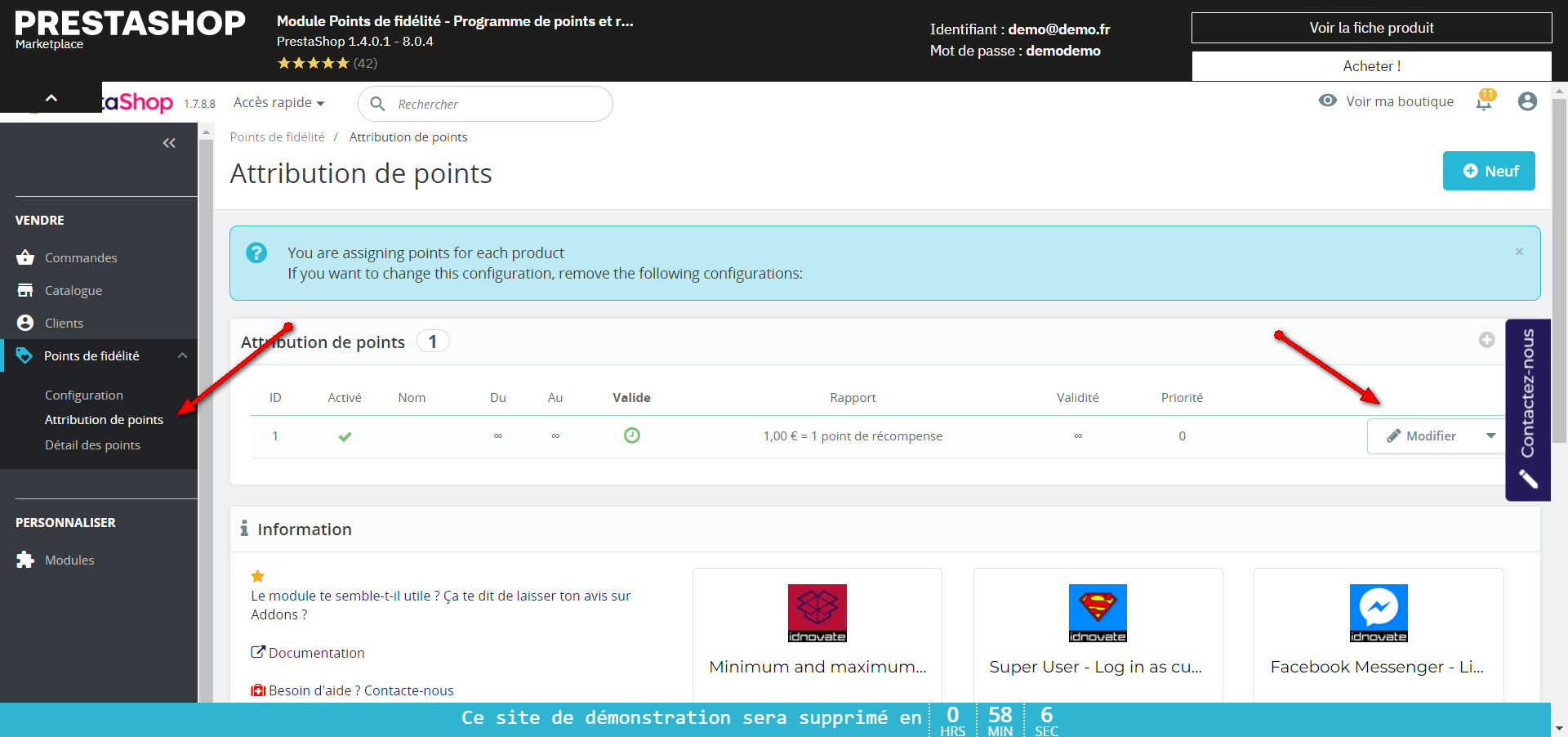1568x737 pixels.
Task: Click the Neuf button
Action: (x=1489, y=171)
